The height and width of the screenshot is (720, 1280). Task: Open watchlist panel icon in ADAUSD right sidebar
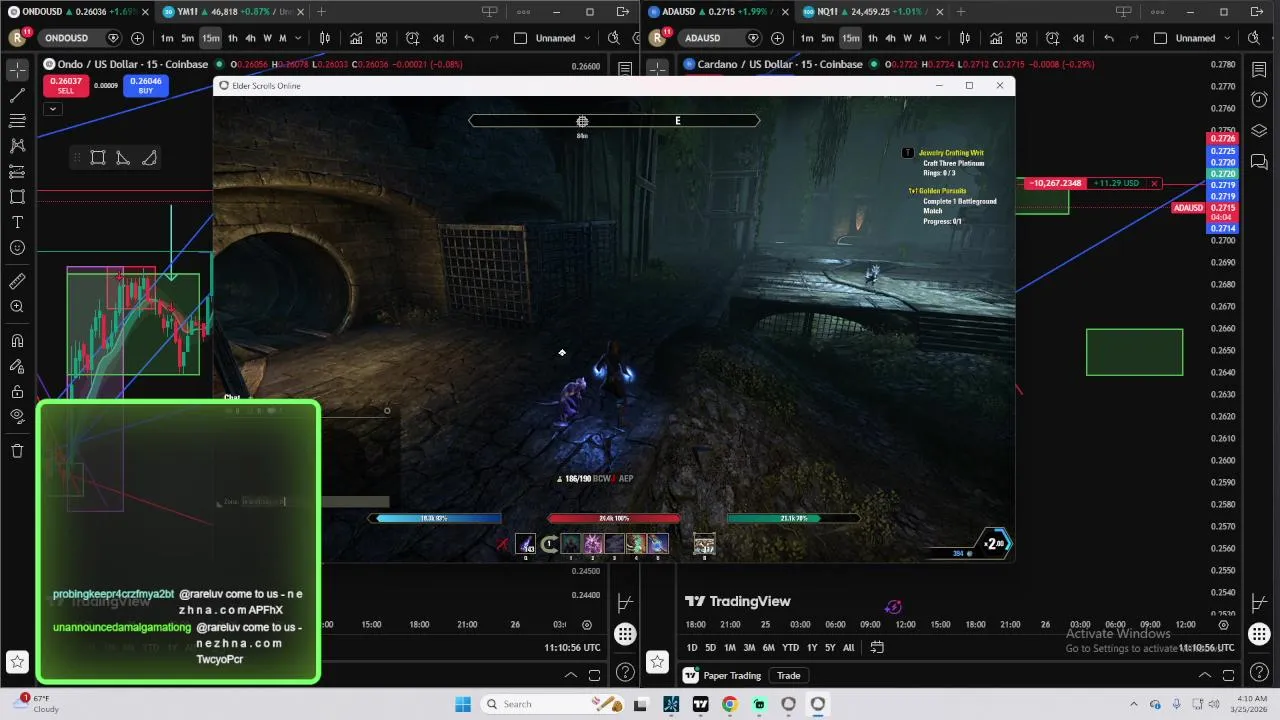pos(1259,68)
